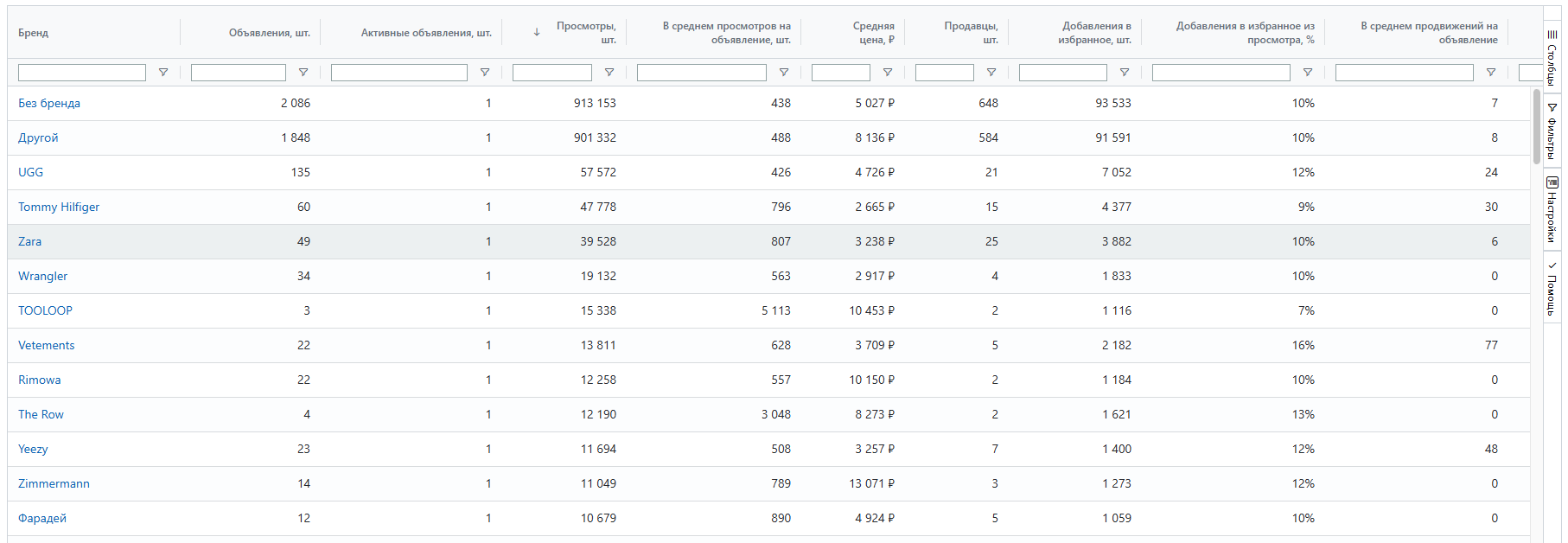
Task: Open the Zara brand link
Action: coord(30,241)
